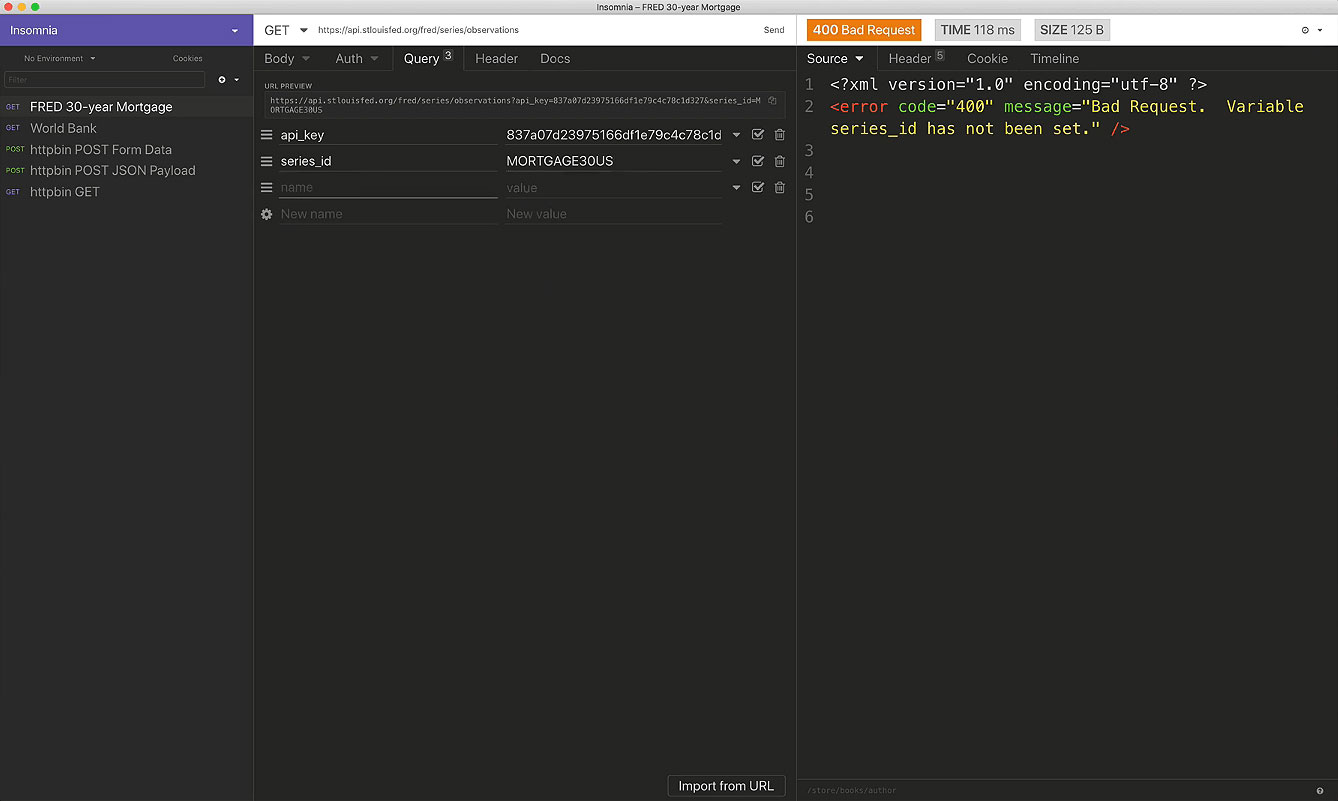Click drag handle of the empty name row
This screenshot has height=801, width=1338.
tap(267, 187)
